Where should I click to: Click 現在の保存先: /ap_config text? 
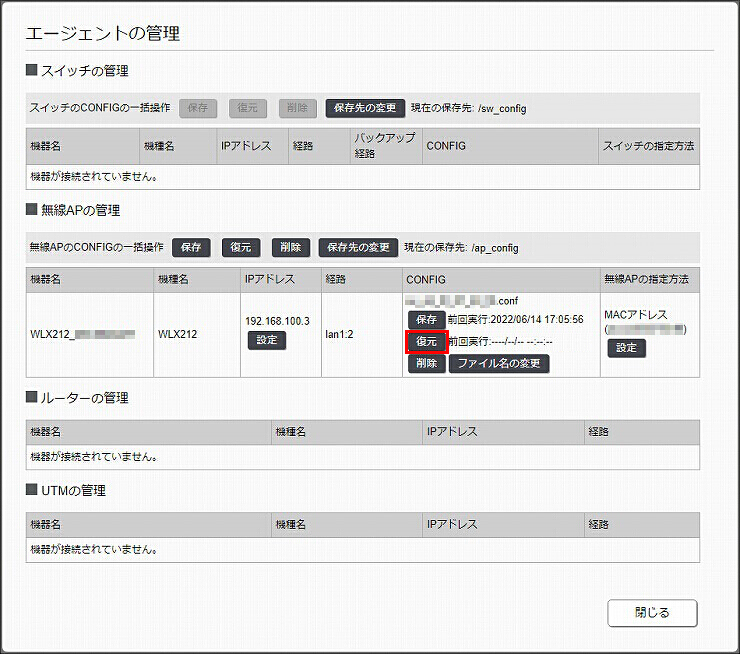pos(461,248)
